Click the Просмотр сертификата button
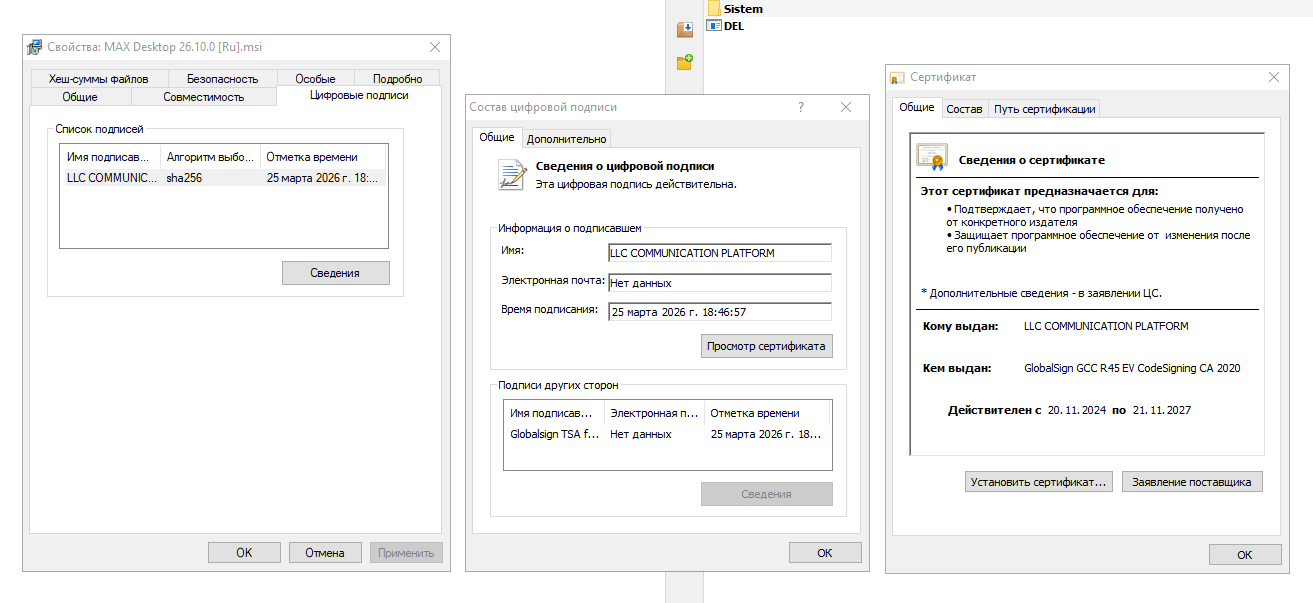The width and height of the screenshot is (1313, 603). click(x=766, y=346)
